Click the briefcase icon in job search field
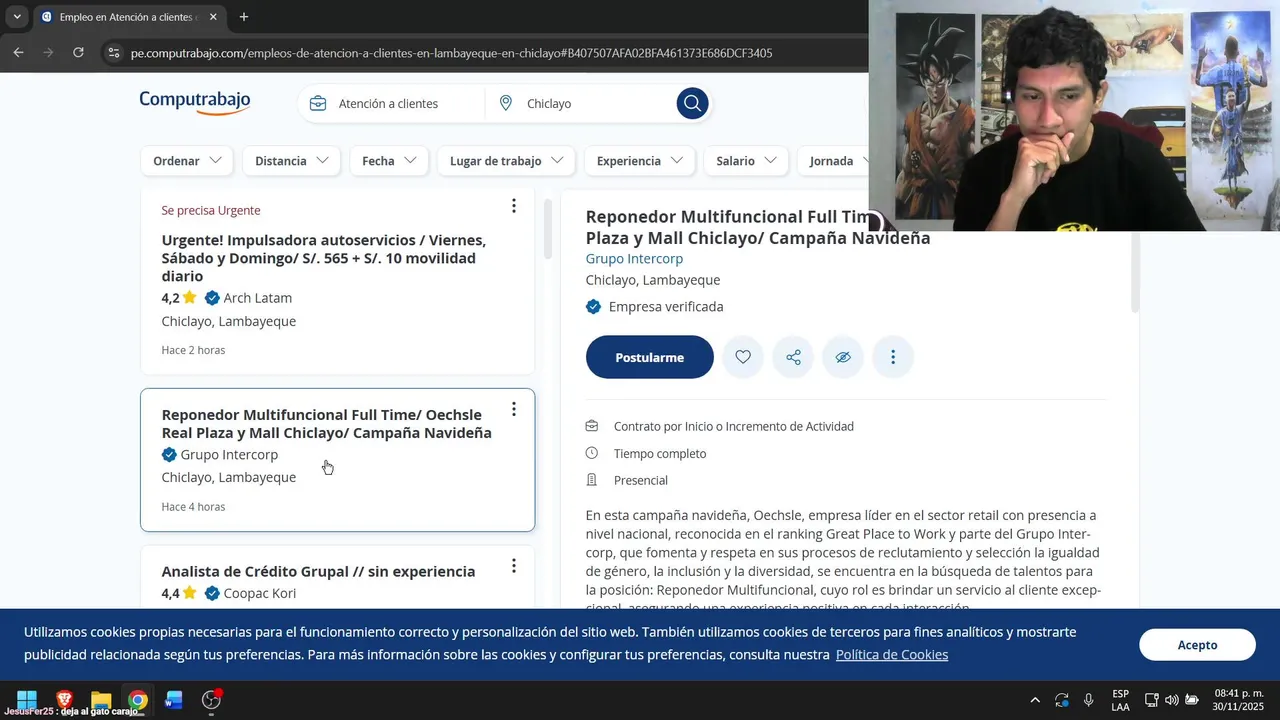Image resolution: width=1280 pixels, height=720 pixels. point(318,103)
